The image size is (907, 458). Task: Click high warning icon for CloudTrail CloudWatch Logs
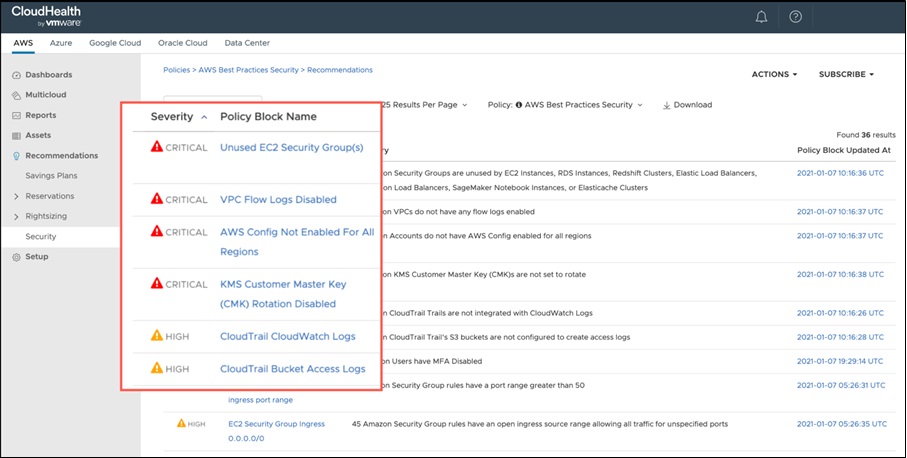click(157, 335)
